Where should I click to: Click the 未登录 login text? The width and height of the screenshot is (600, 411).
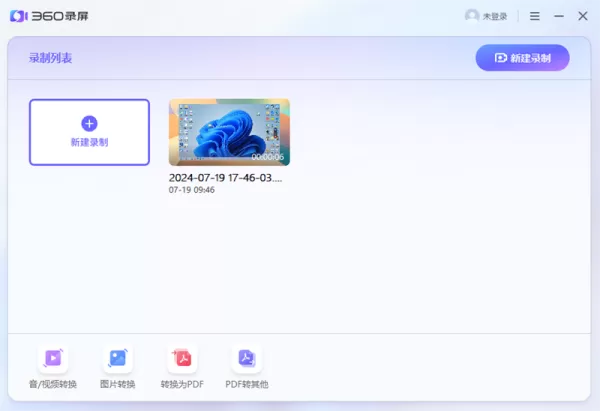coord(495,16)
